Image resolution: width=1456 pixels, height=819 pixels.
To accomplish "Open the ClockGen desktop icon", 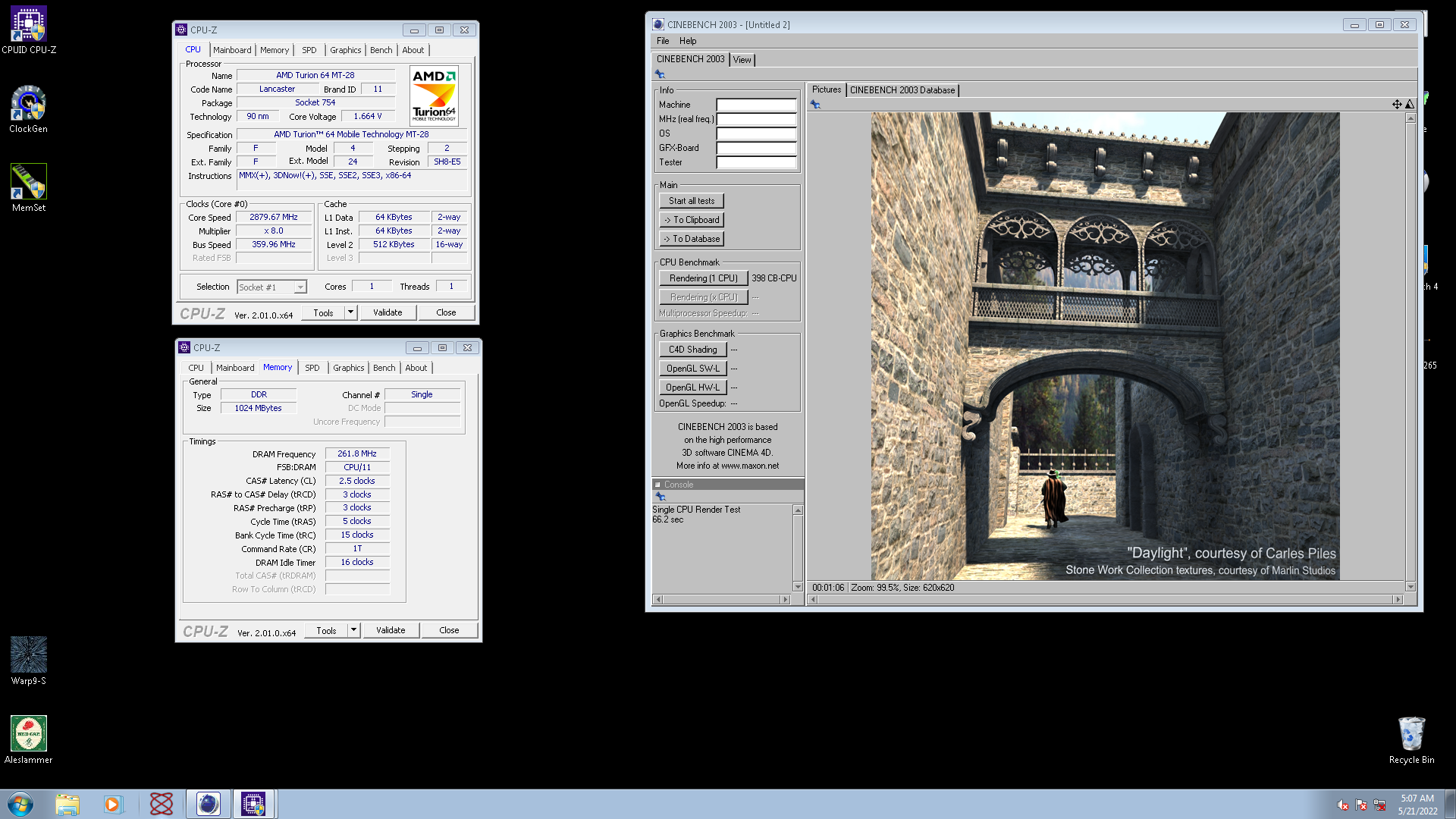I will pos(29,109).
